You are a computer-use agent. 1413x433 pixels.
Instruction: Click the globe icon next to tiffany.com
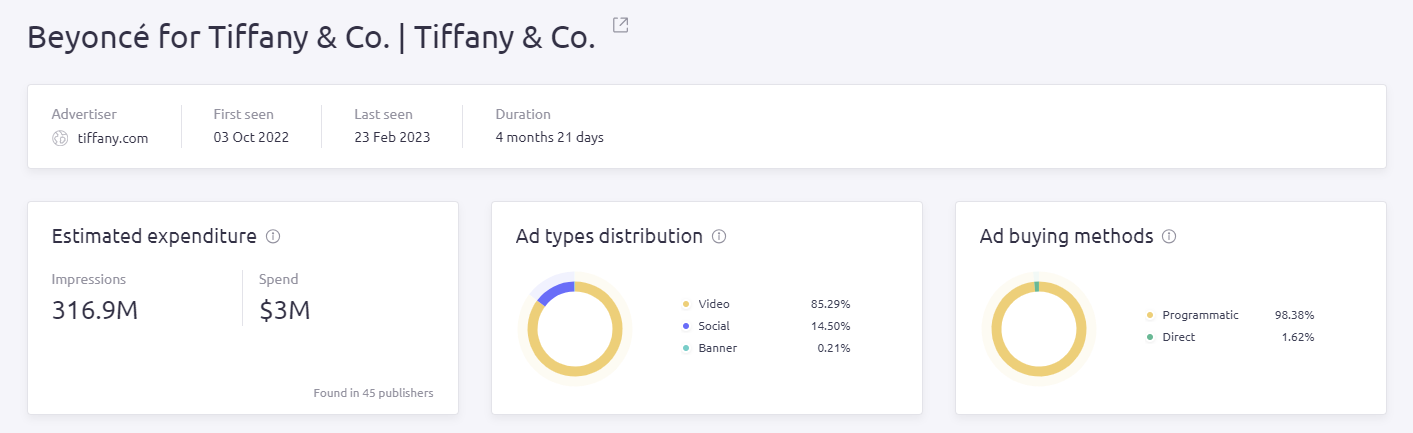click(60, 138)
